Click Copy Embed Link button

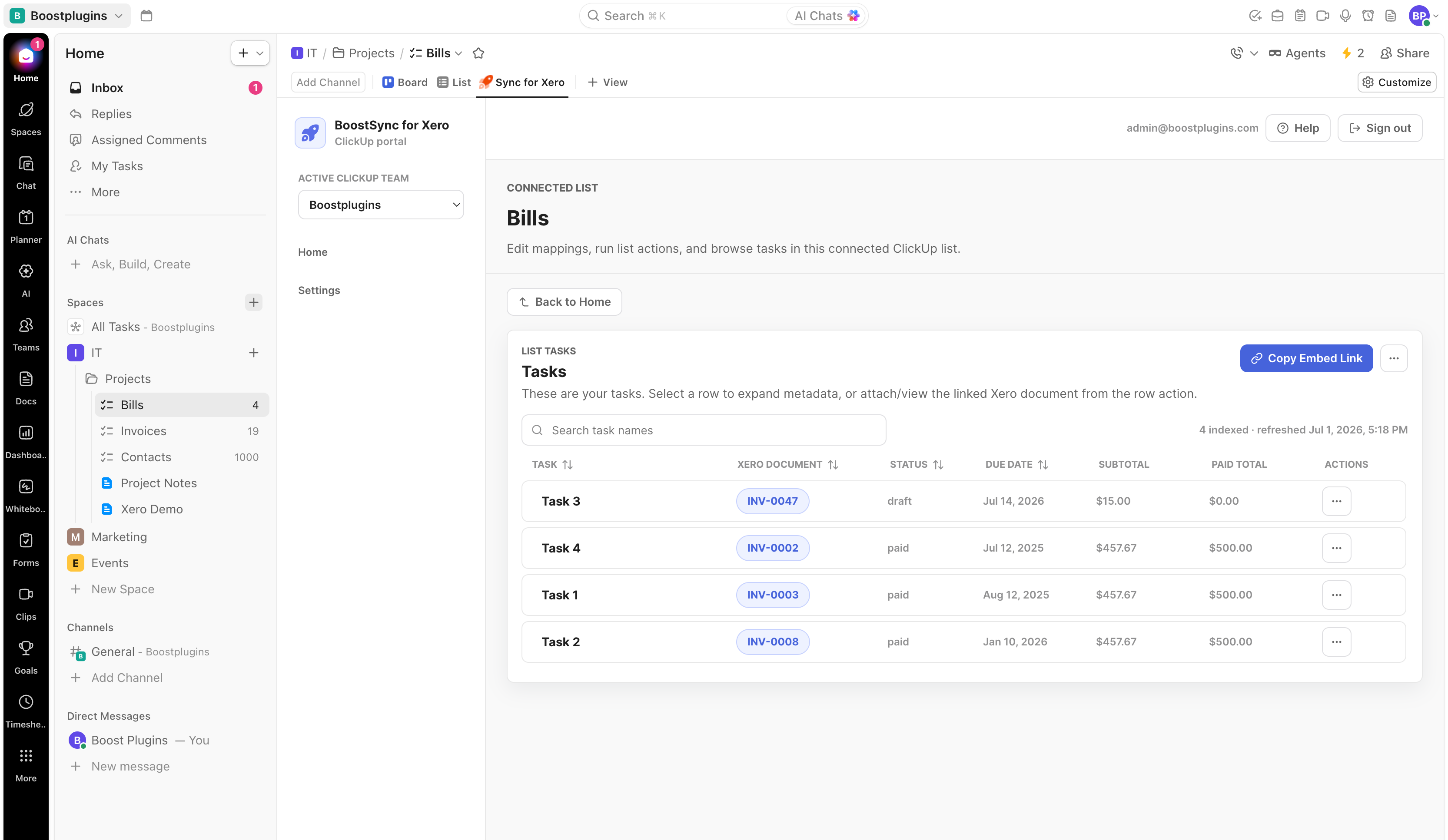[x=1306, y=358]
